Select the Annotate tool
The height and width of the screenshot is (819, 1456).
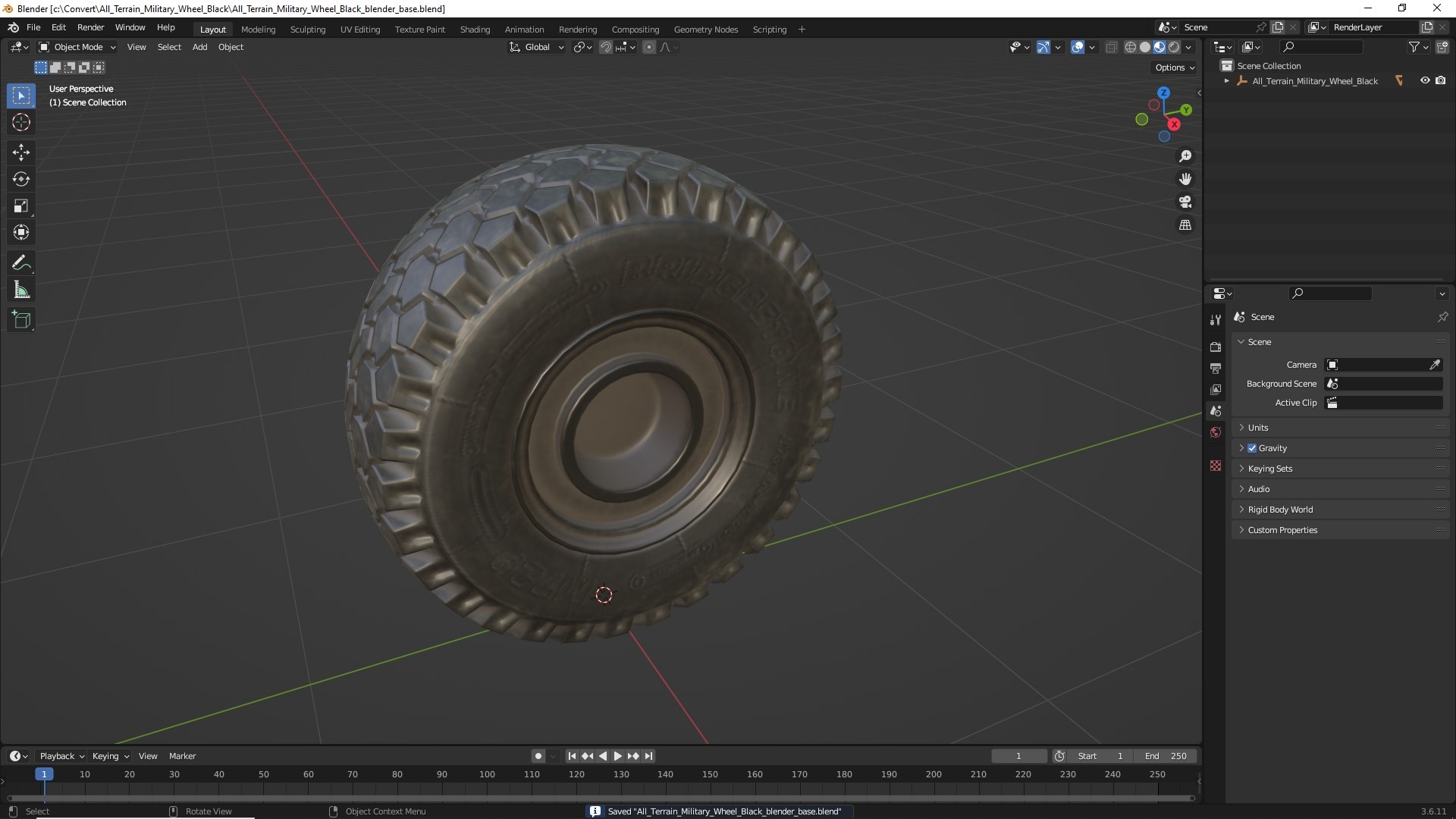(x=21, y=263)
